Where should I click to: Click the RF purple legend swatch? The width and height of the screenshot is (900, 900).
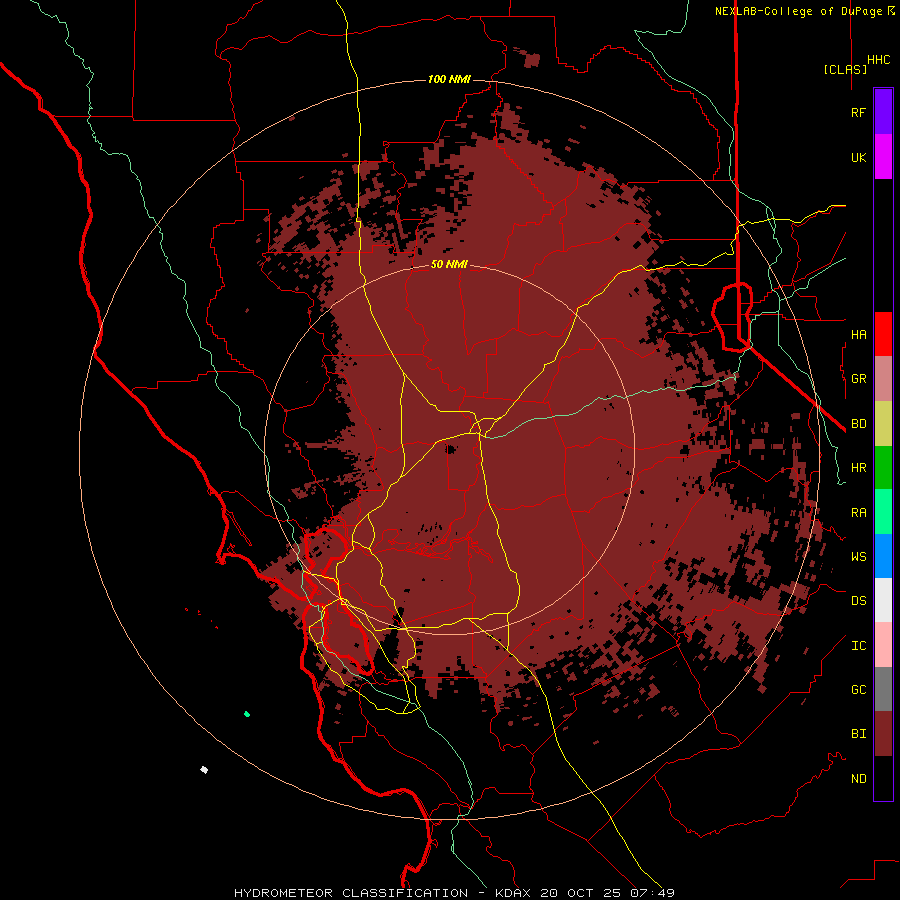click(883, 112)
